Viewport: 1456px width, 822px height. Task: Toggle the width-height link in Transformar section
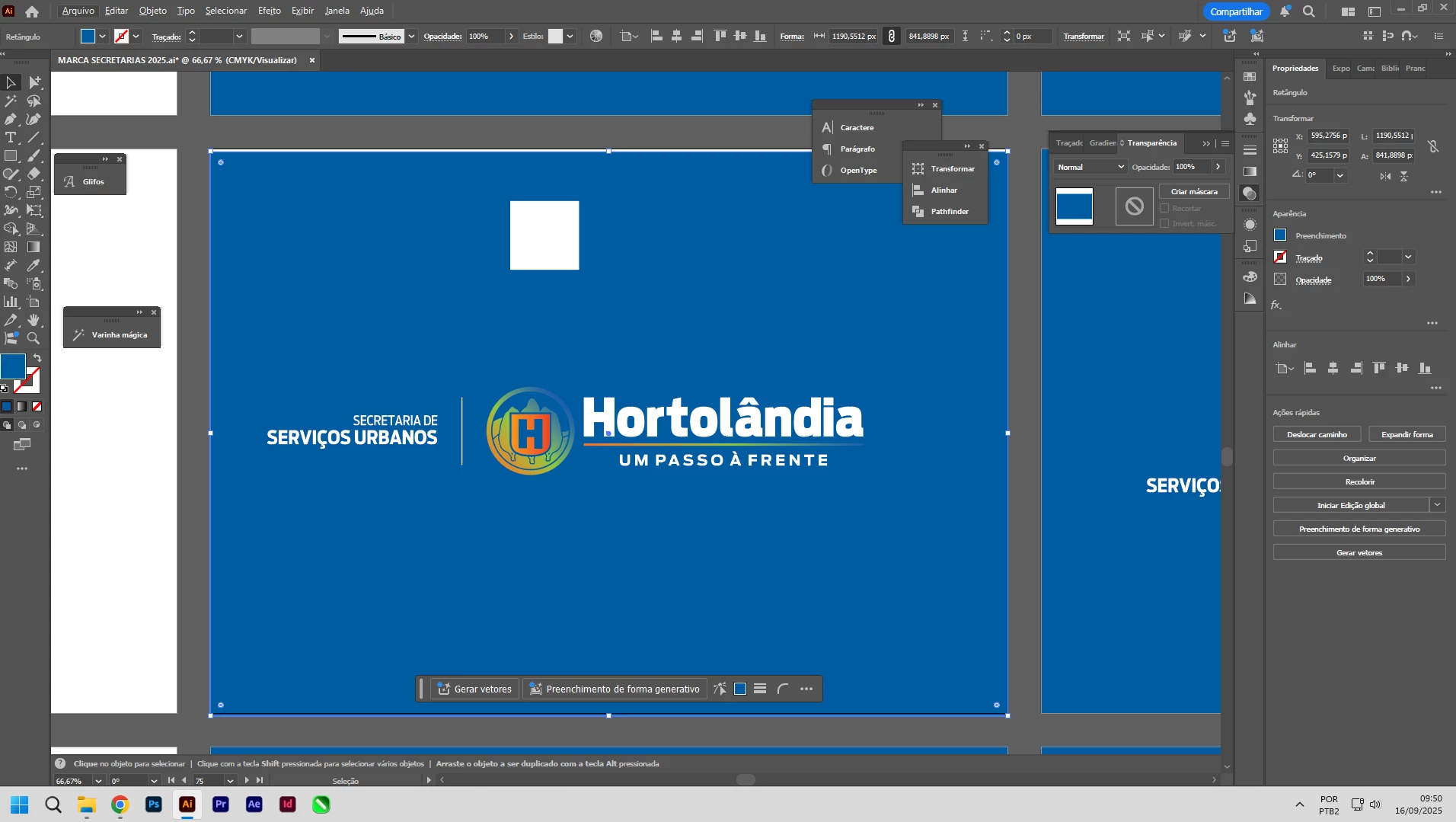(1433, 146)
